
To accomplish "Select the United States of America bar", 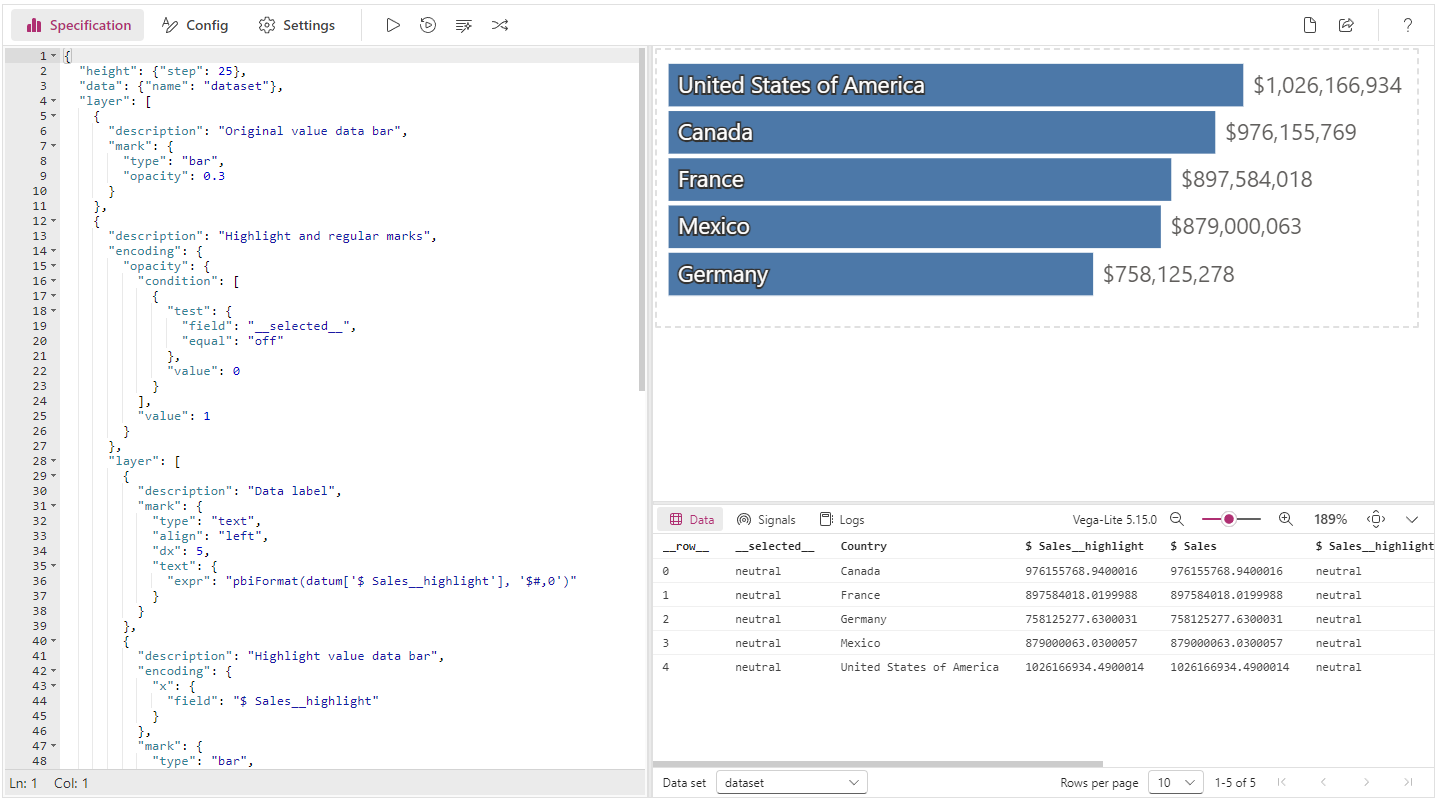I will (x=955, y=85).
